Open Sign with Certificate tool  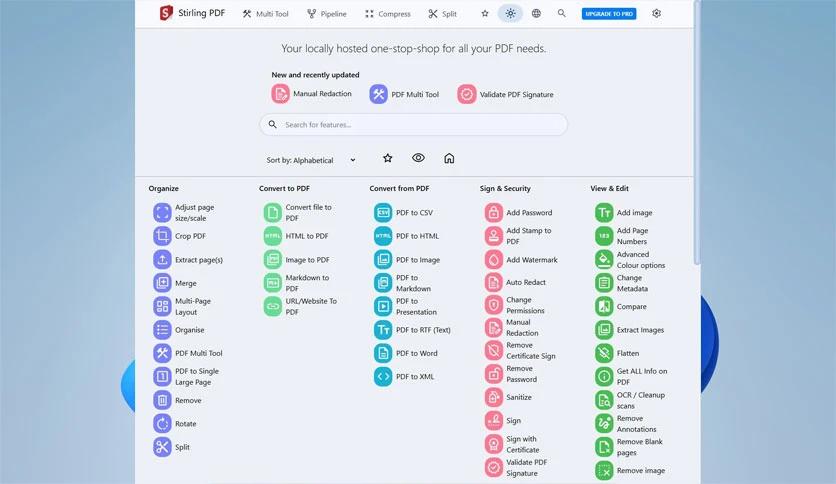coord(512,444)
